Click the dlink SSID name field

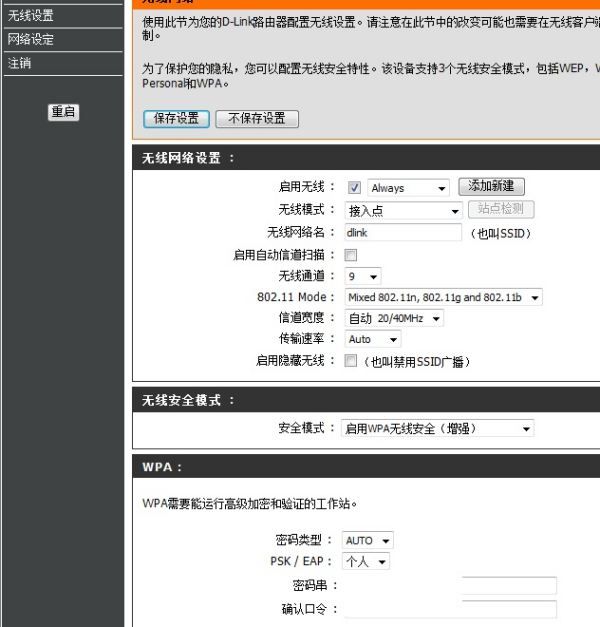coord(403,233)
